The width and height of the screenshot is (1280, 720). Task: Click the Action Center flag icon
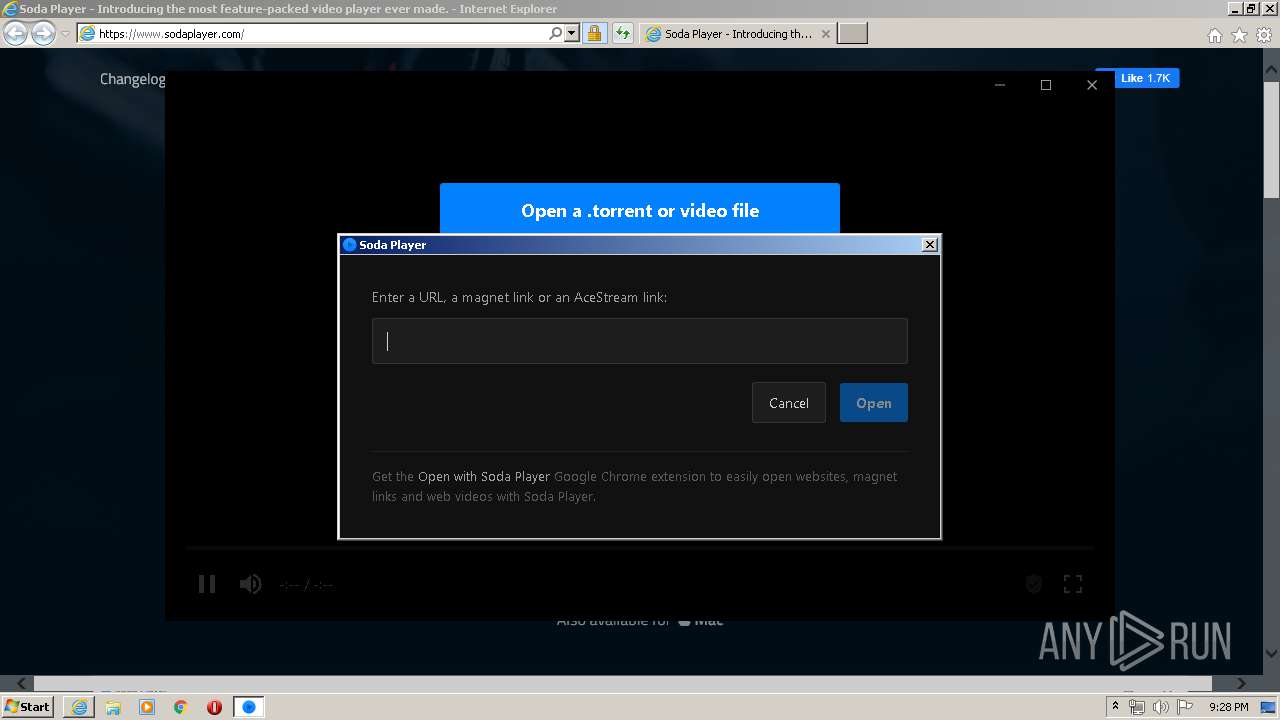1184,707
